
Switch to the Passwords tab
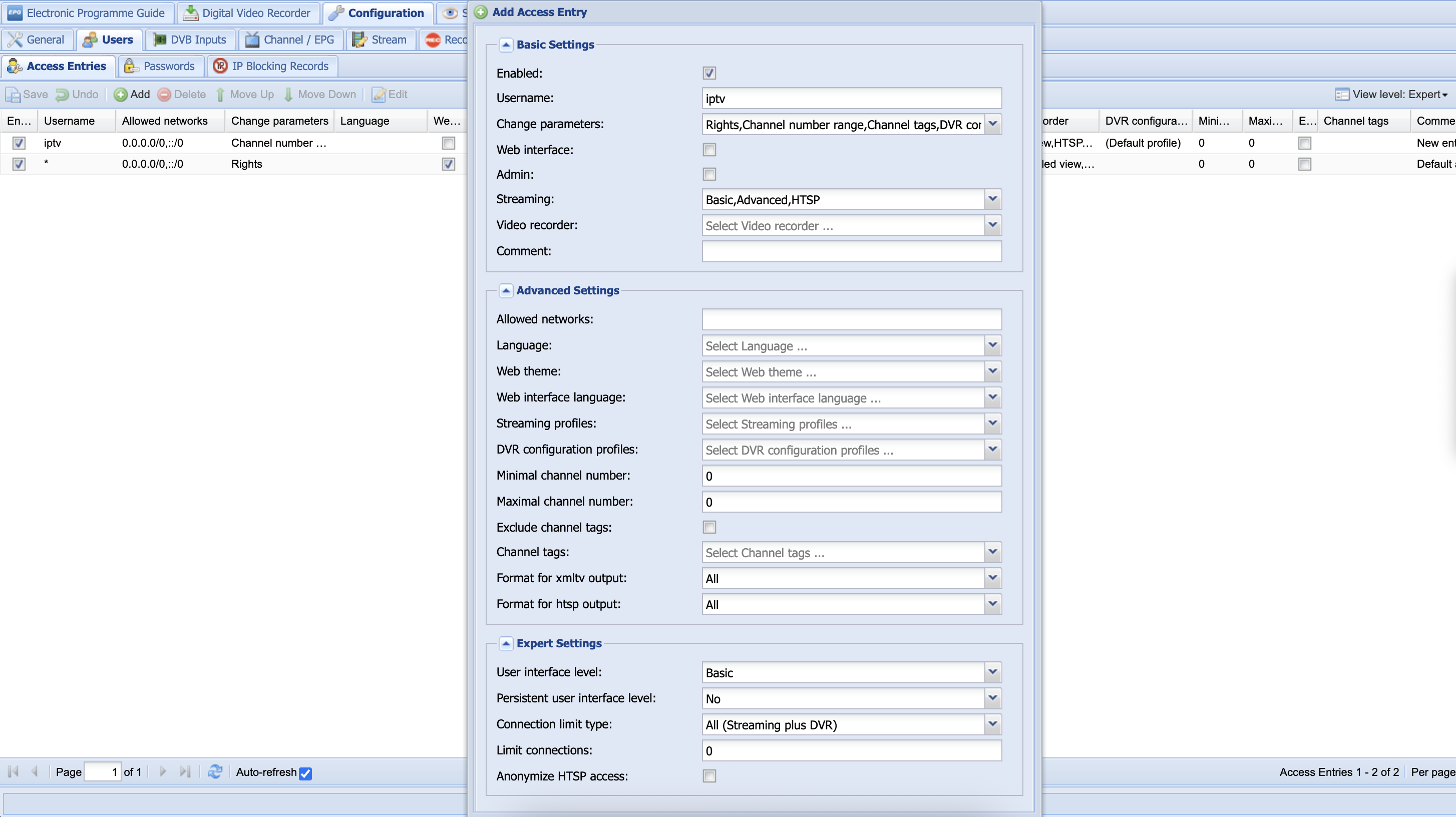click(x=161, y=66)
